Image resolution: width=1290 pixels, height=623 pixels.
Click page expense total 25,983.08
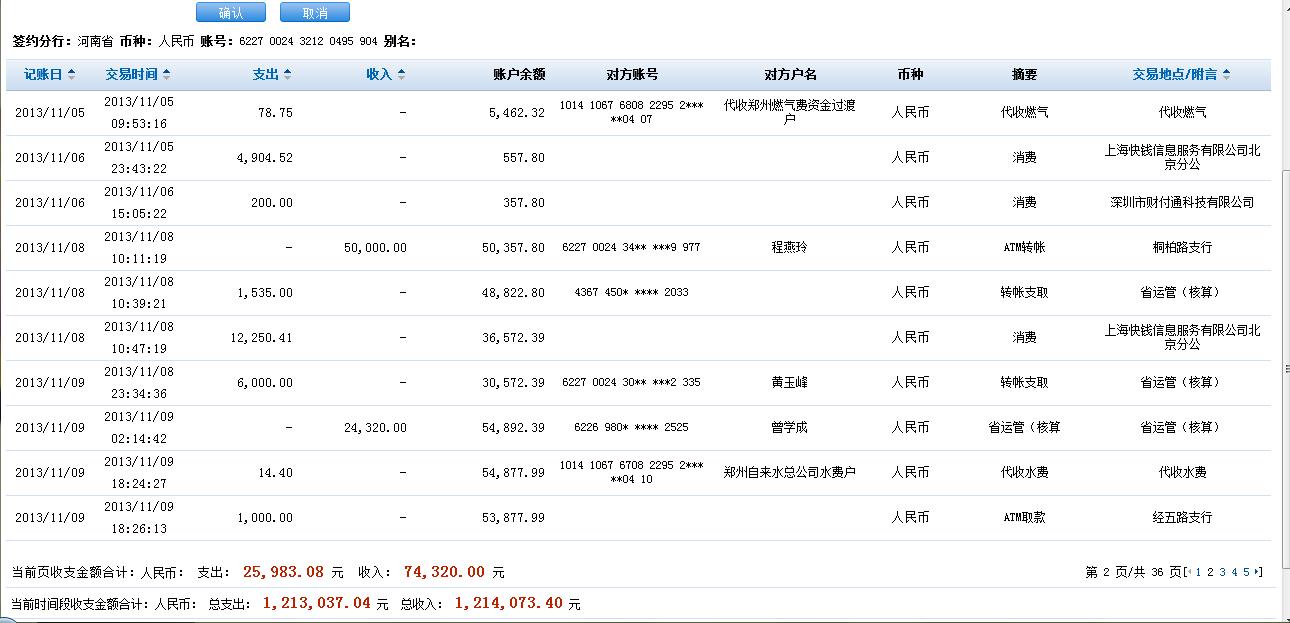(284, 572)
